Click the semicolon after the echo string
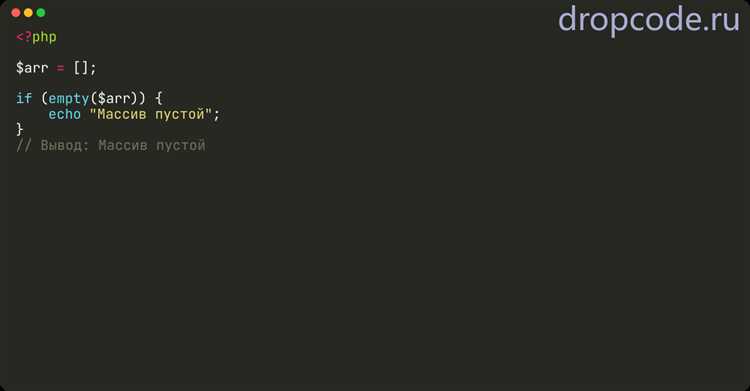 click(x=216, y=115)
